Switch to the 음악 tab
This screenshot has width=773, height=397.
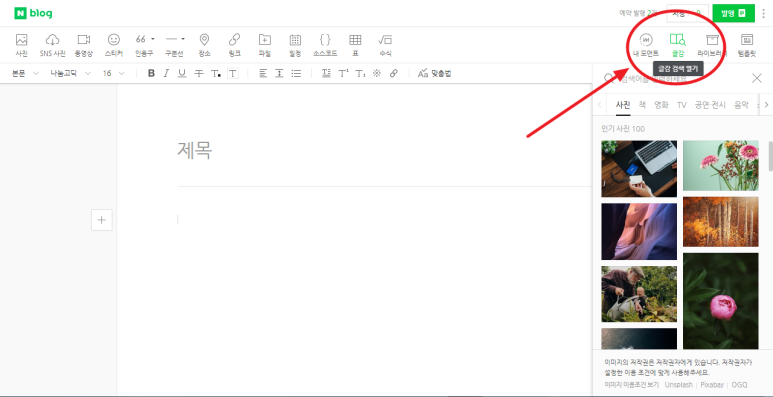741,105
